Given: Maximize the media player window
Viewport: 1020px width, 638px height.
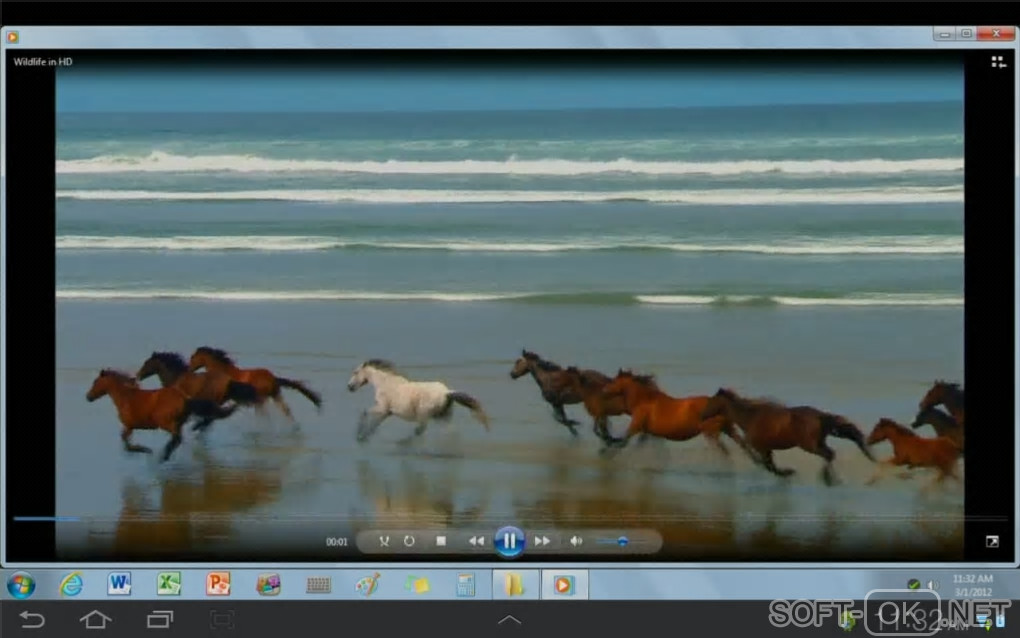Looking at the screenshot, I should click(x=967, y=33).
